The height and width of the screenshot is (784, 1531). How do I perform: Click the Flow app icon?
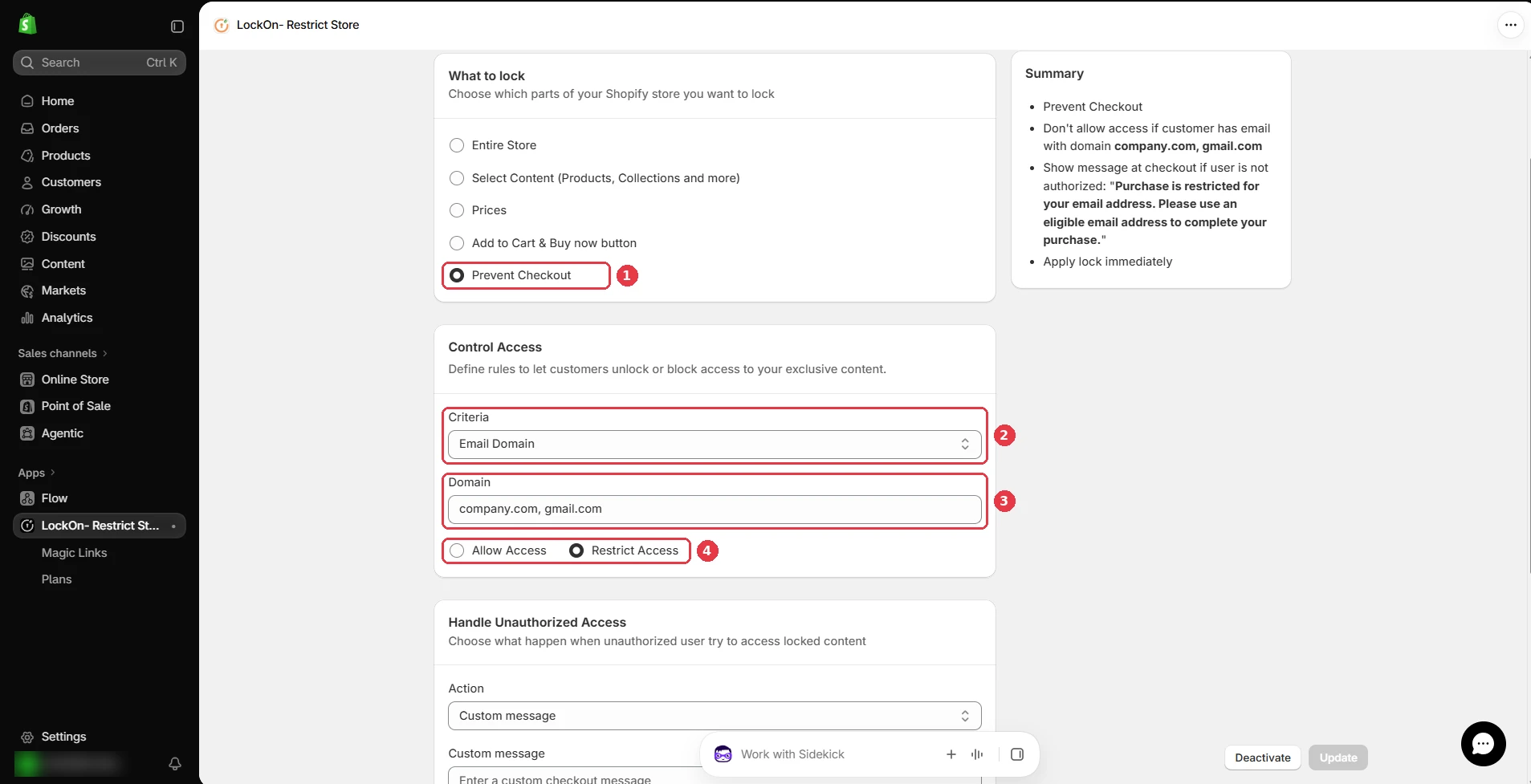point(27,498)
